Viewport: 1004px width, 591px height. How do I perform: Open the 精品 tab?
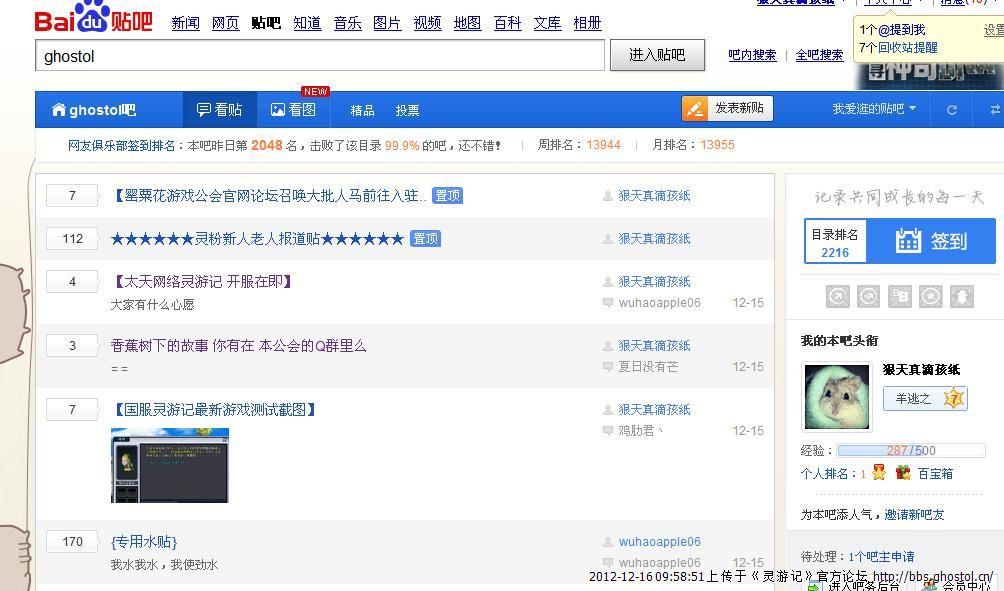362,111
